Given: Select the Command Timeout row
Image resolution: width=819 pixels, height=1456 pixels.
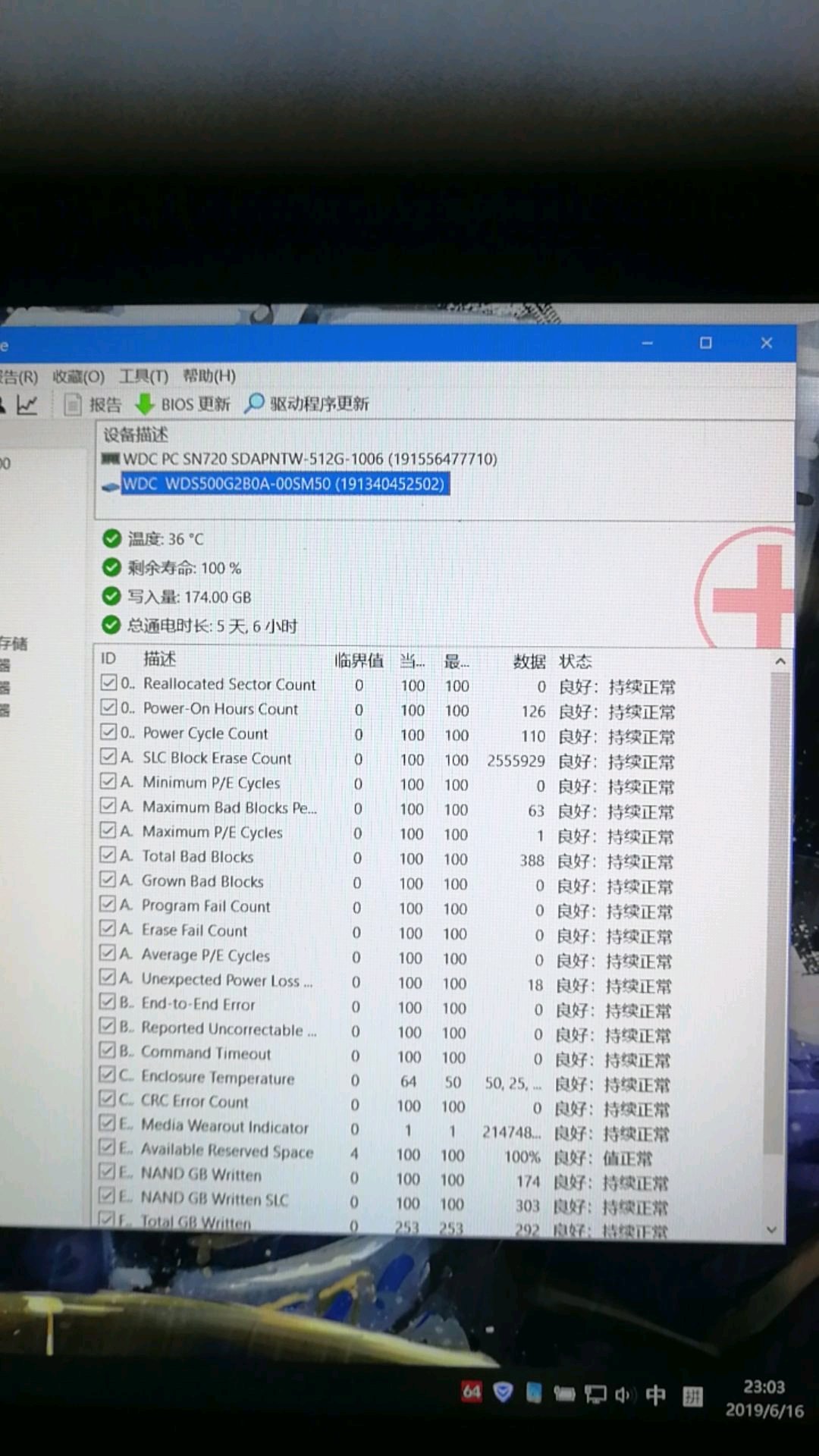Looking at the screenshot, I should tap(387, 1056).
